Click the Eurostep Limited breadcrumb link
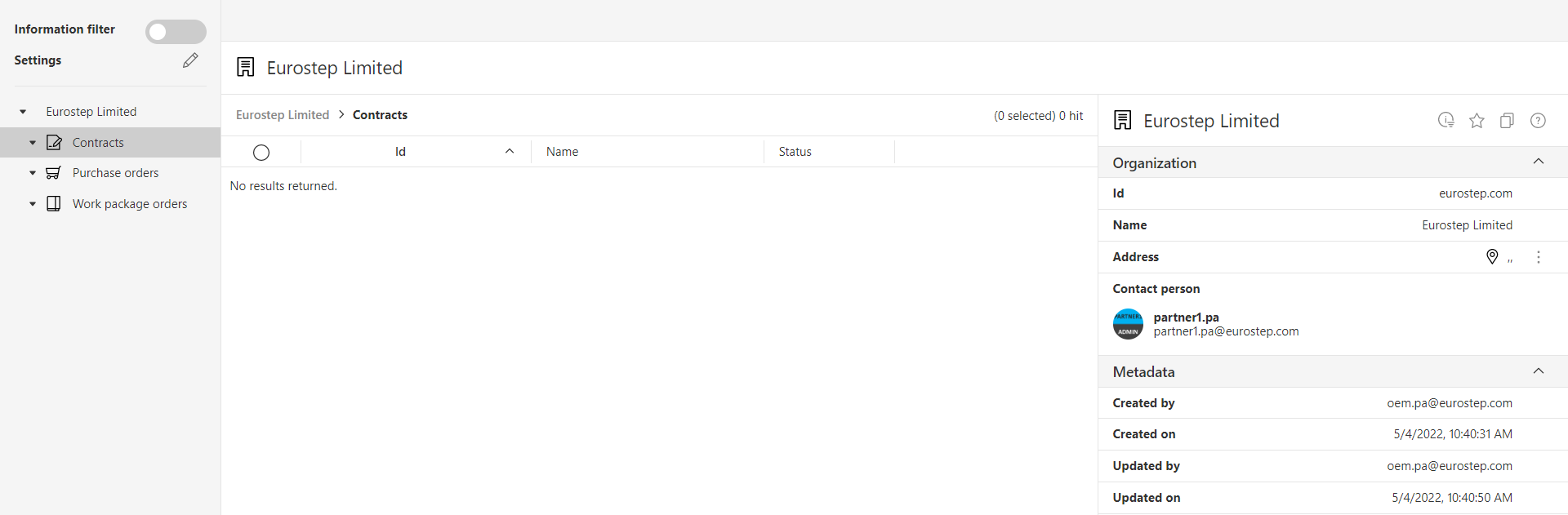Image resolution: width=1568 pixels, height=515 pixels. pos(283,115)
